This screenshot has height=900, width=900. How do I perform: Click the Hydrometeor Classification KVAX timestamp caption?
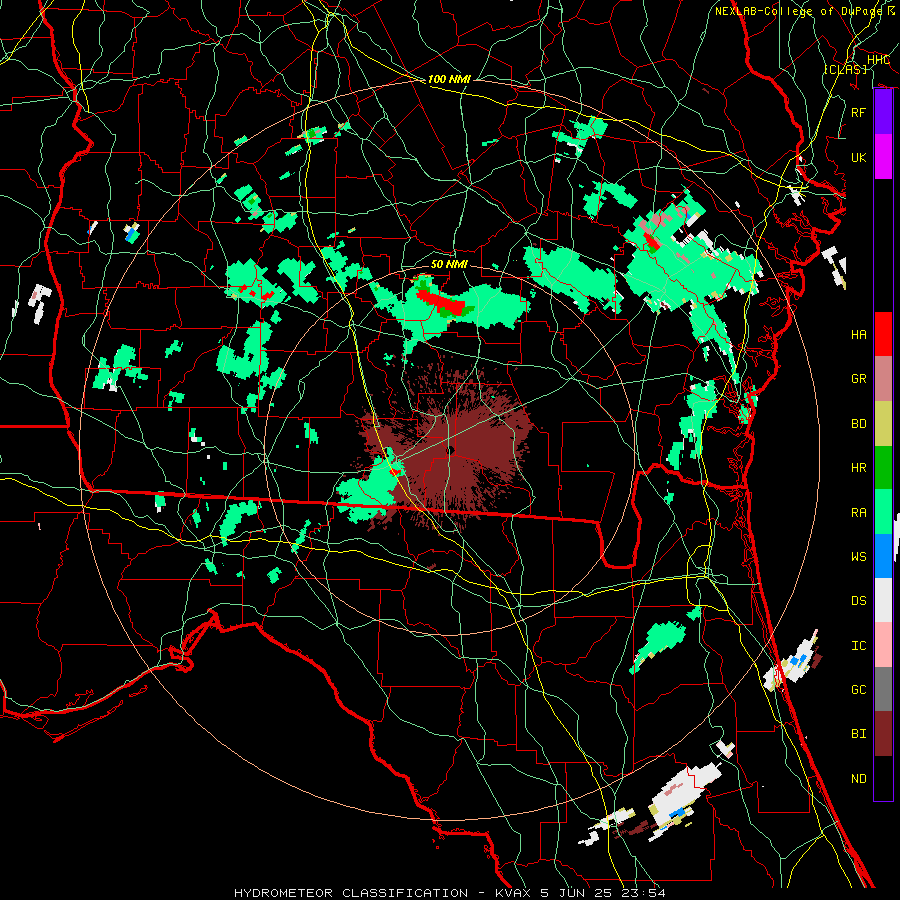450,893
